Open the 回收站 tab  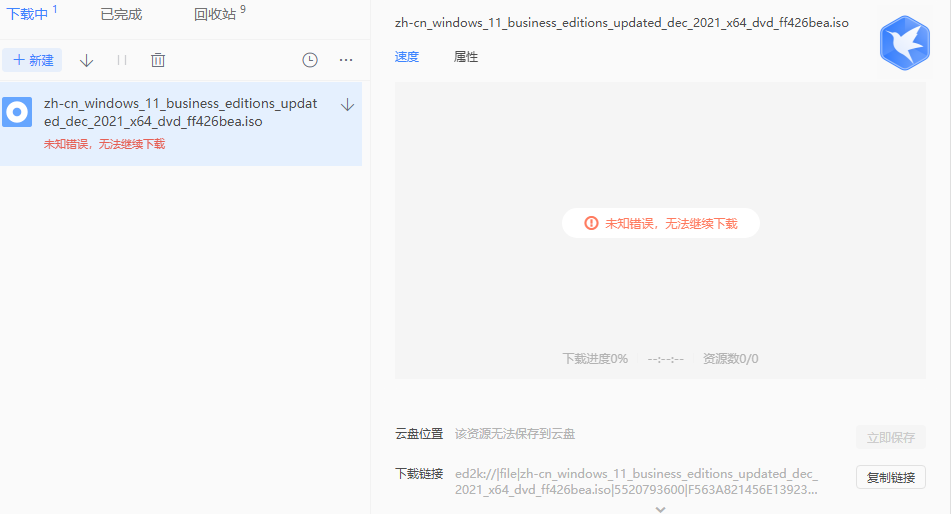(215, 14)
